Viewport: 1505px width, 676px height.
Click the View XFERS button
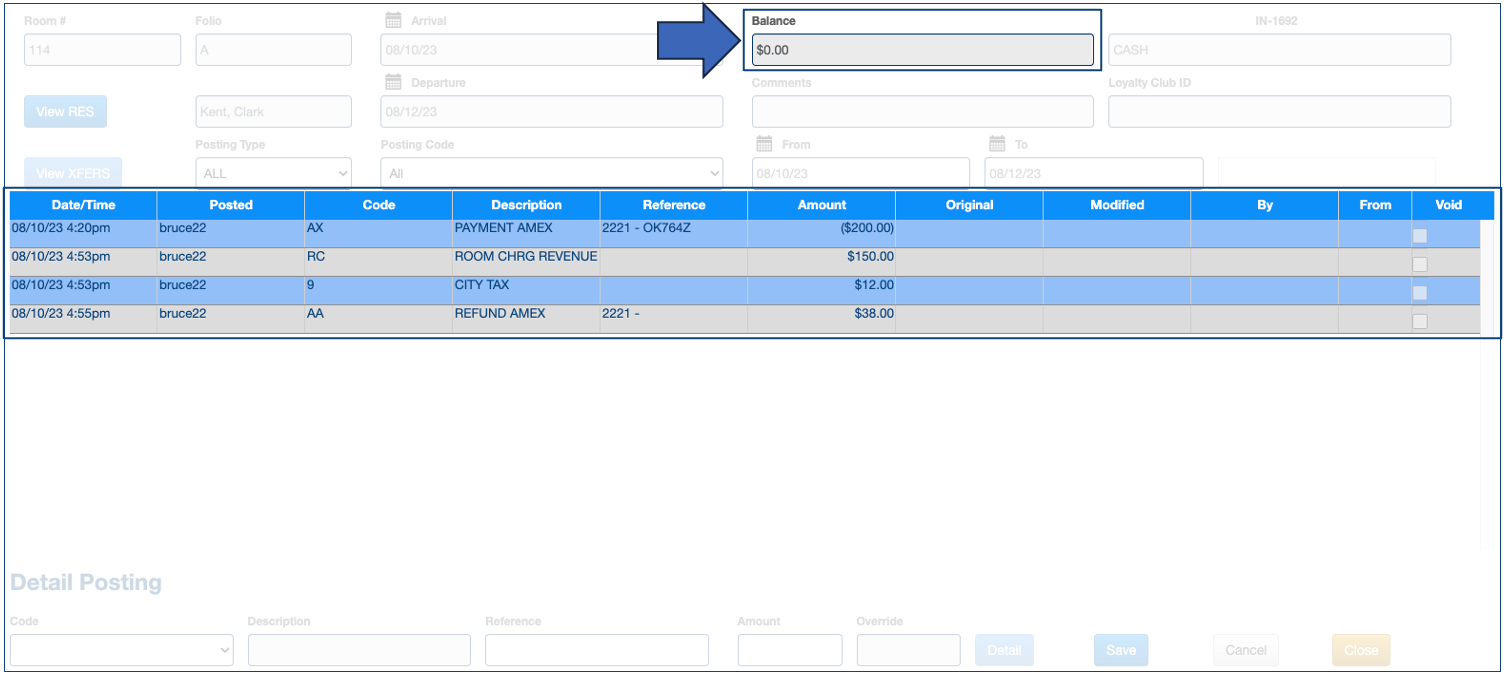70,172
